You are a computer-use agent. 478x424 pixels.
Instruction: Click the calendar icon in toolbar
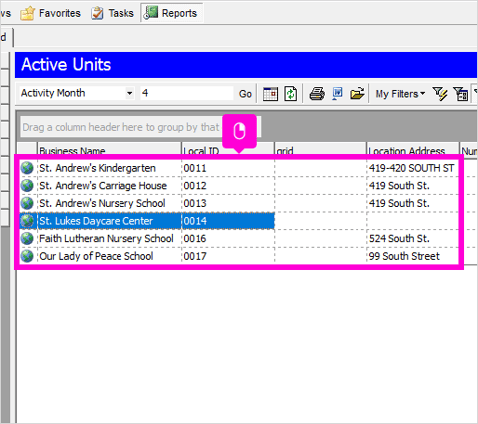point(270,94)
